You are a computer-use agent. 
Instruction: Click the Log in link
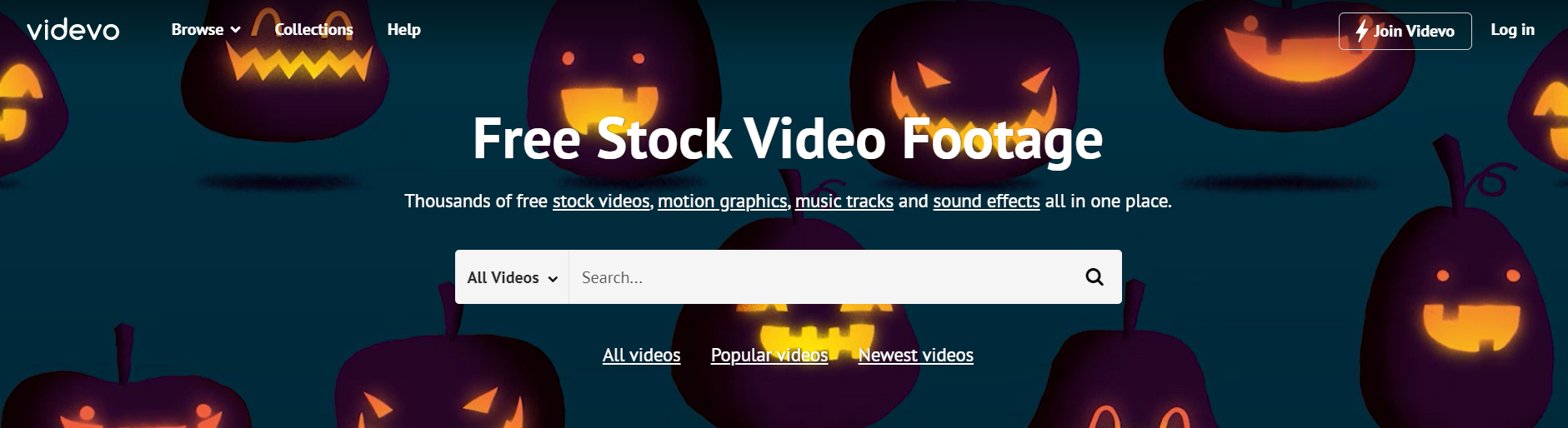[x=1512, y=29]
